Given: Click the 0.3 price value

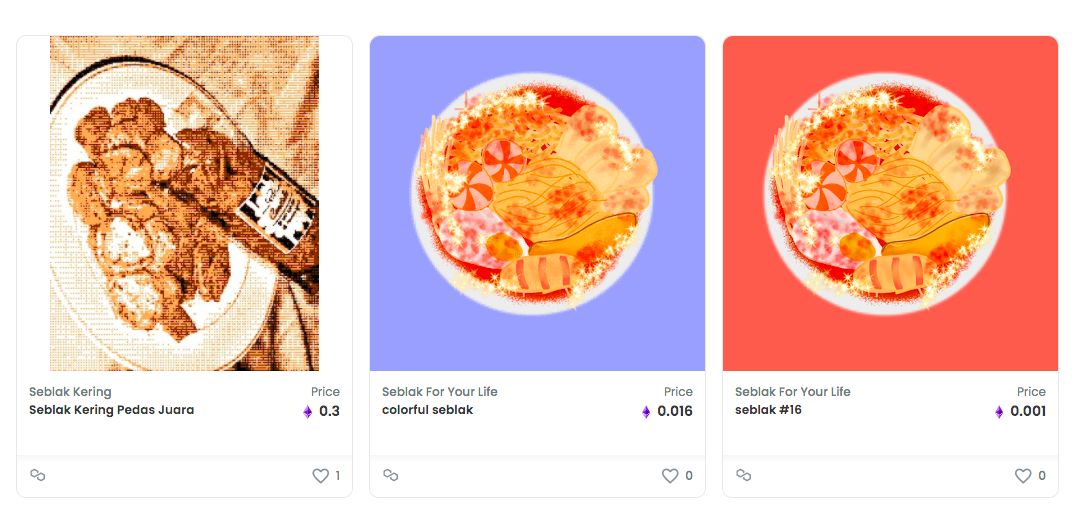Looking at the screenshot, I should point(329,412).
